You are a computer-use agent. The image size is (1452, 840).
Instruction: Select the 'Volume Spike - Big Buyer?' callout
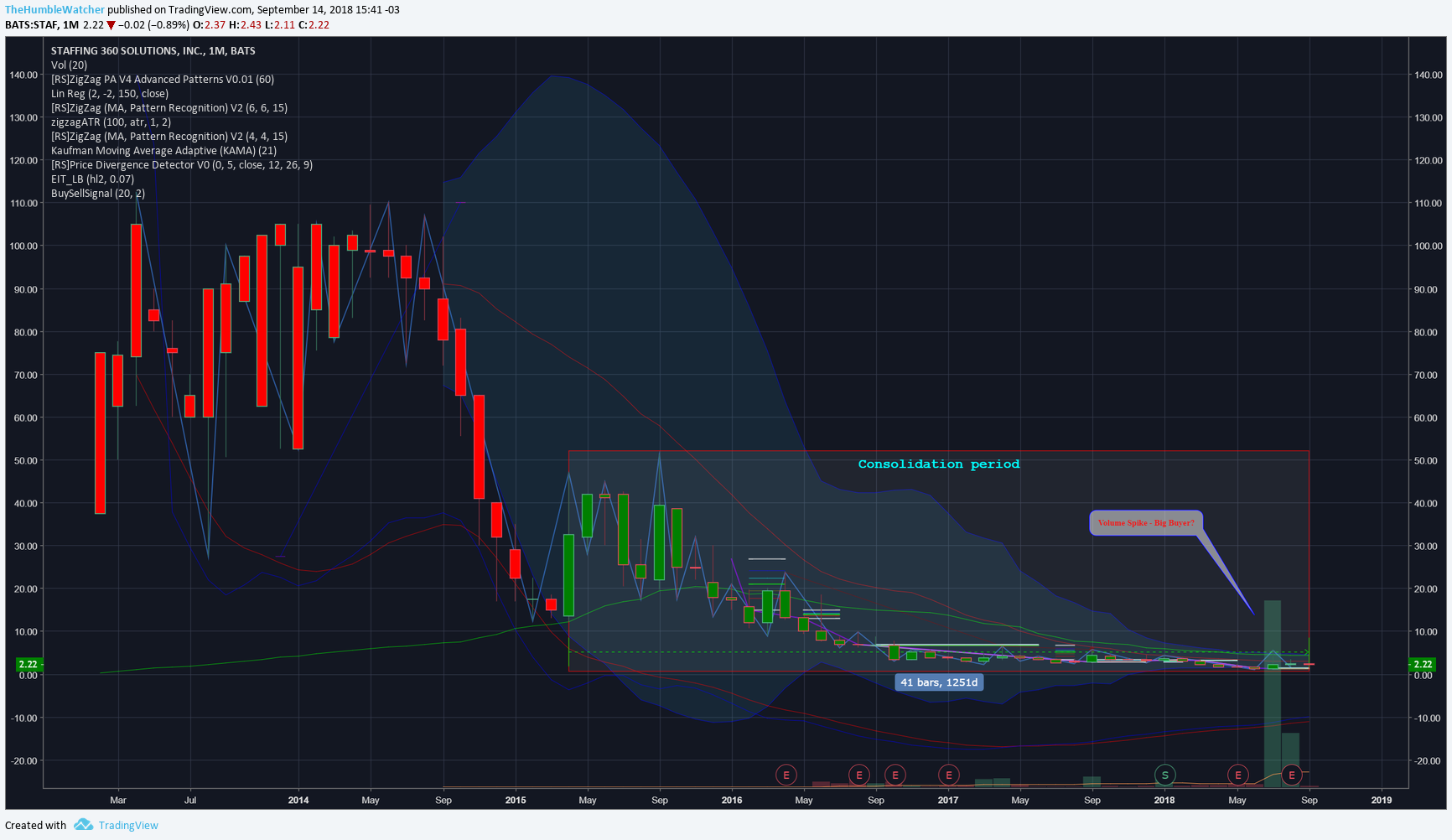point(1146,522)
